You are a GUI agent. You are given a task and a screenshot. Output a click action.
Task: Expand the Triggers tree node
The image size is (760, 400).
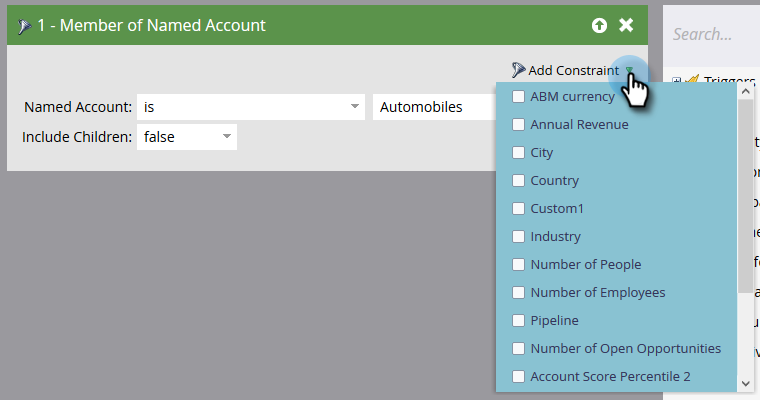click(x=677, y=82)
